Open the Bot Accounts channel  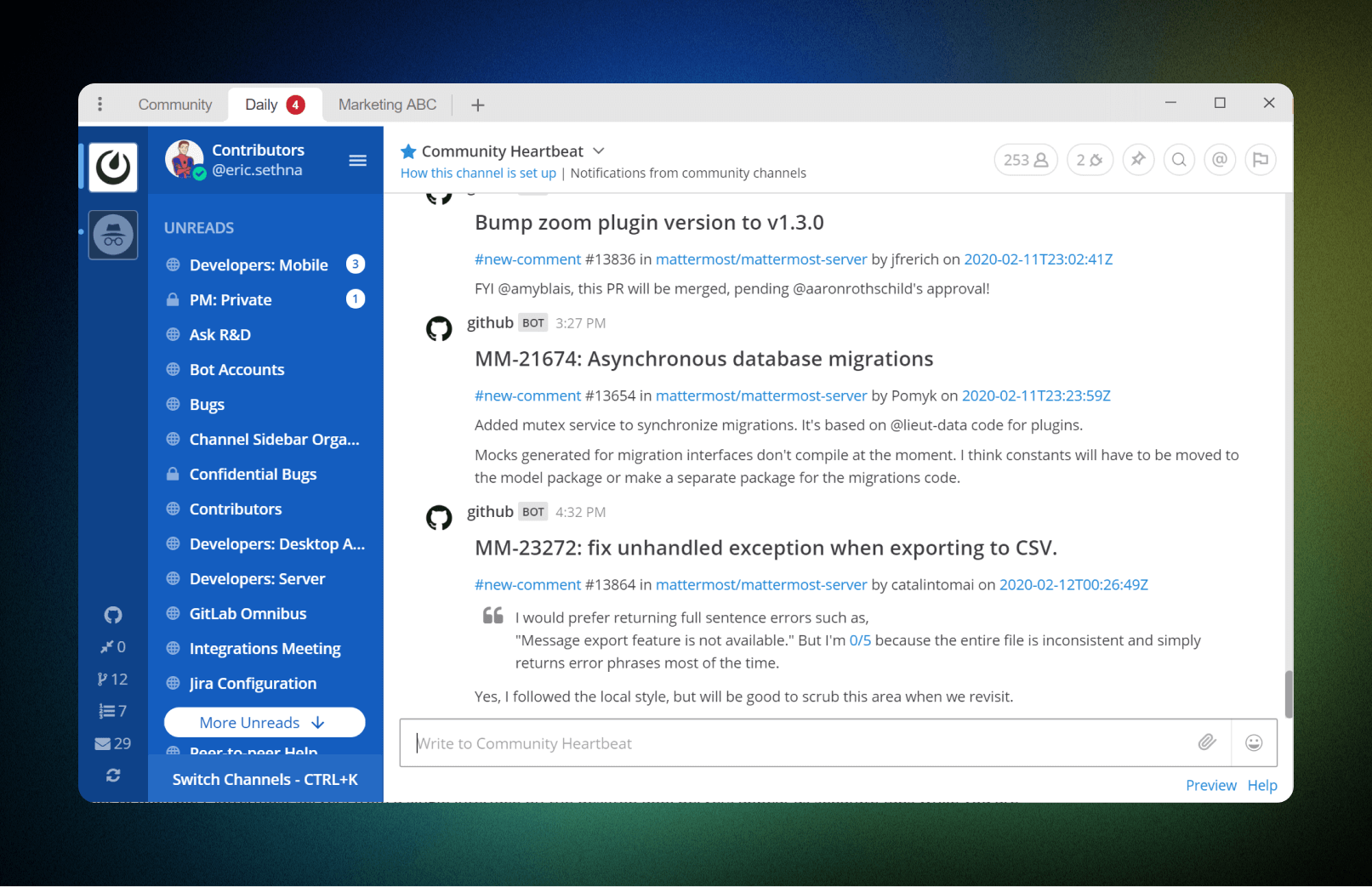point(265,369)
